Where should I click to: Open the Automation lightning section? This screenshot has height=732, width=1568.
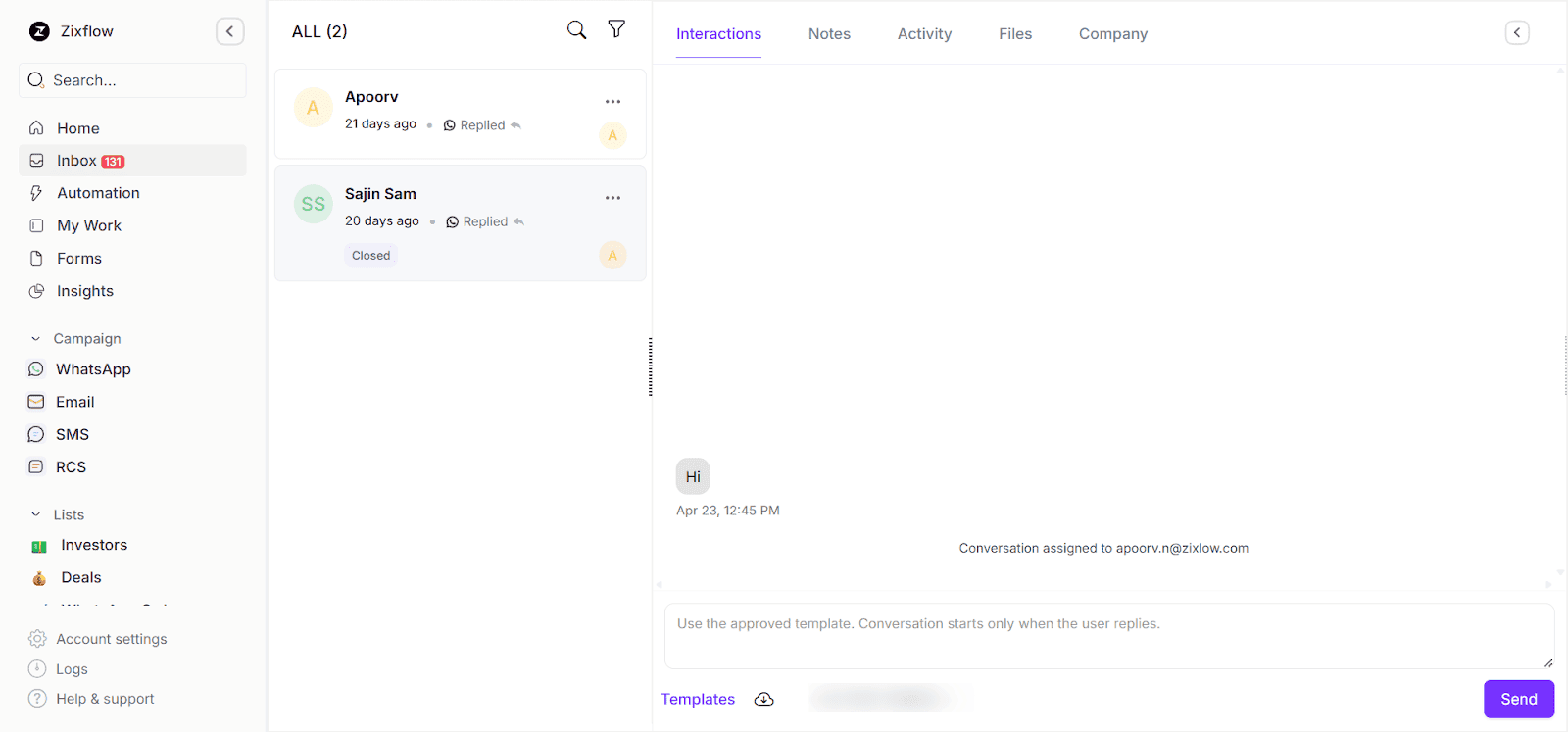point(98,193)
